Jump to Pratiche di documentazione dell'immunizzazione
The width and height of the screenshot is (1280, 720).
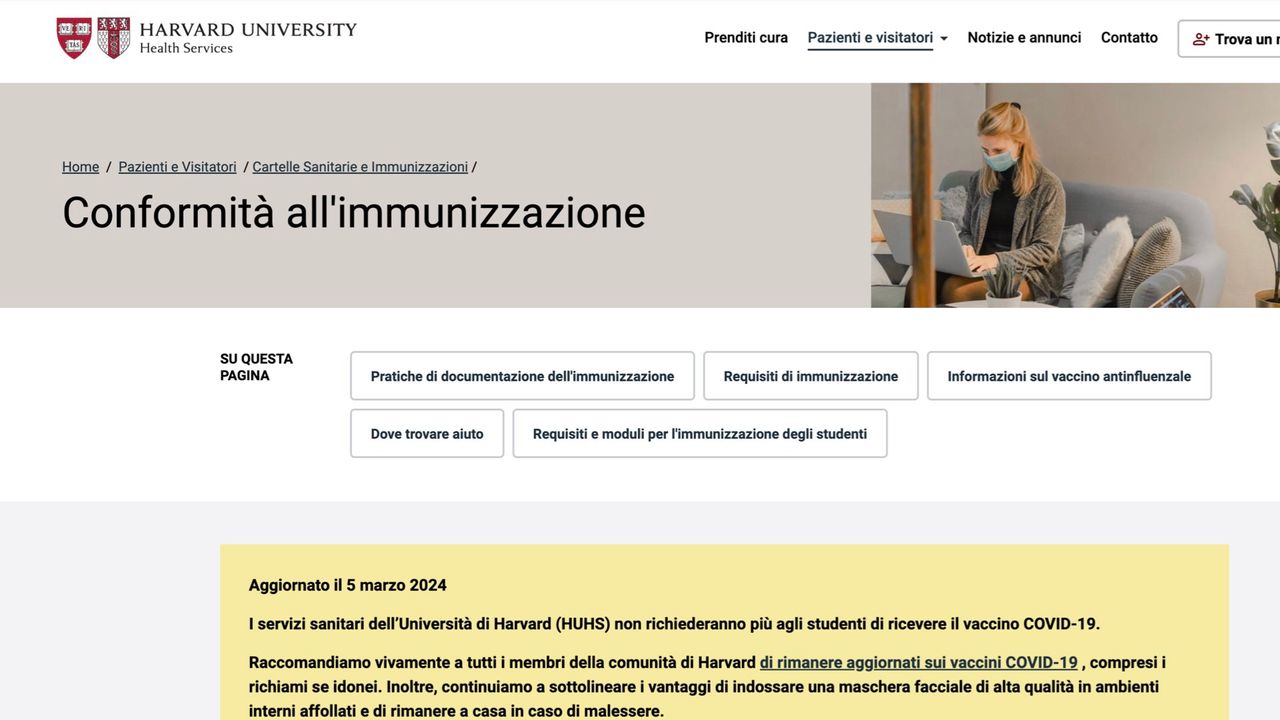[522, 376]
